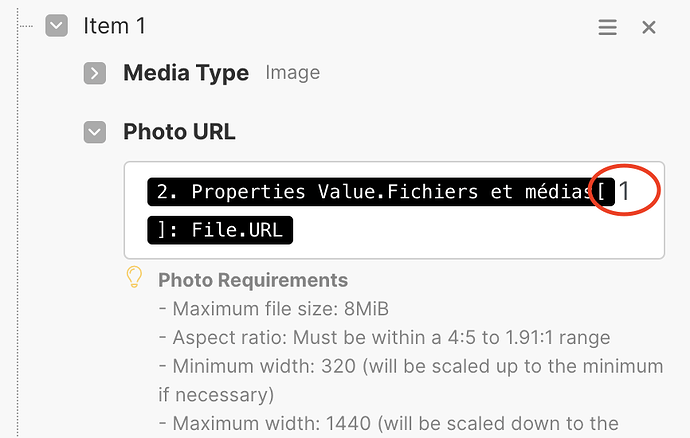Click the Photo URL label

(x=179, y=132)
